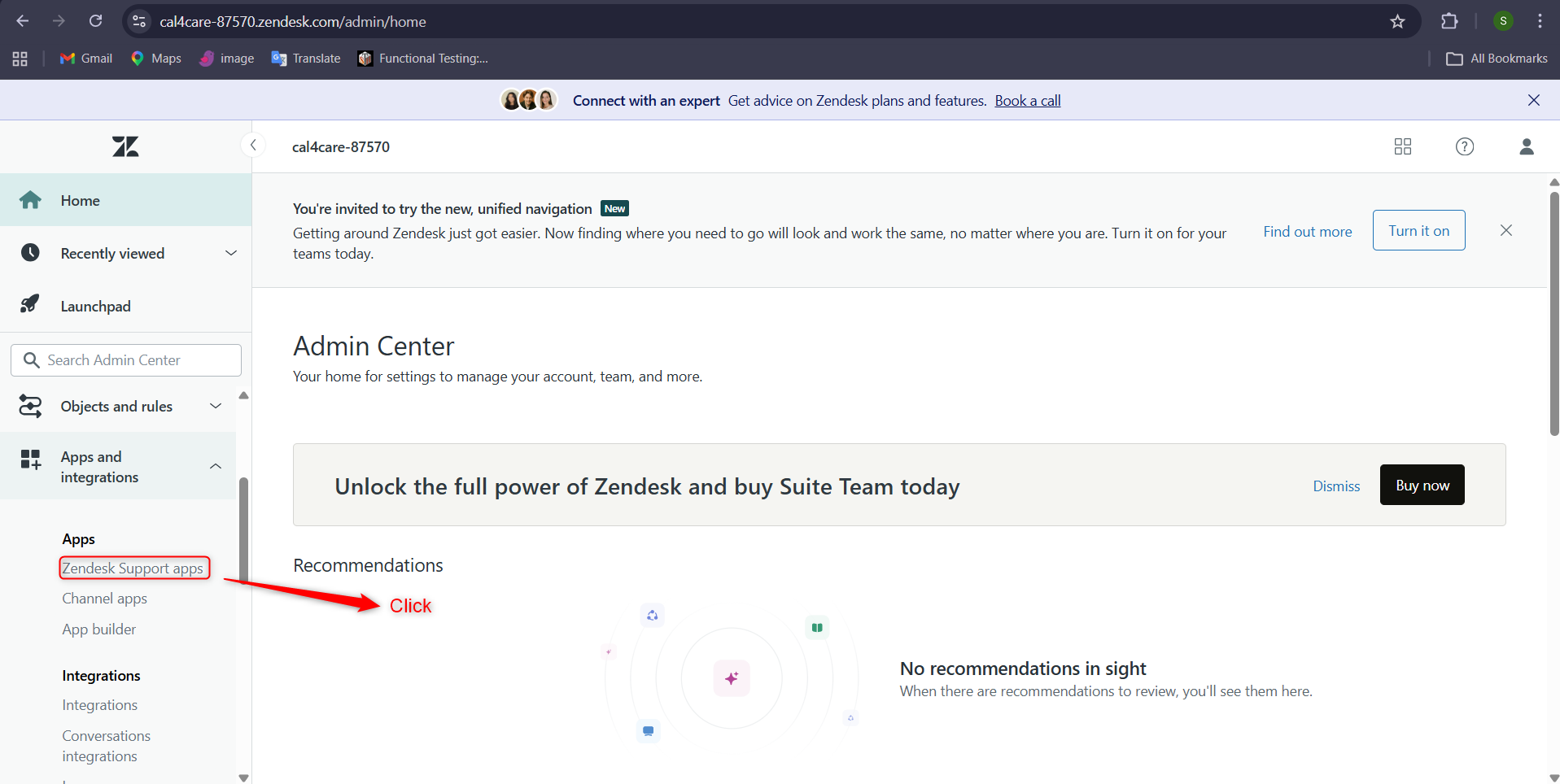This screenshot has height=784, width=1560.
Task: Open App builder
Action: (x=99, y=629)
